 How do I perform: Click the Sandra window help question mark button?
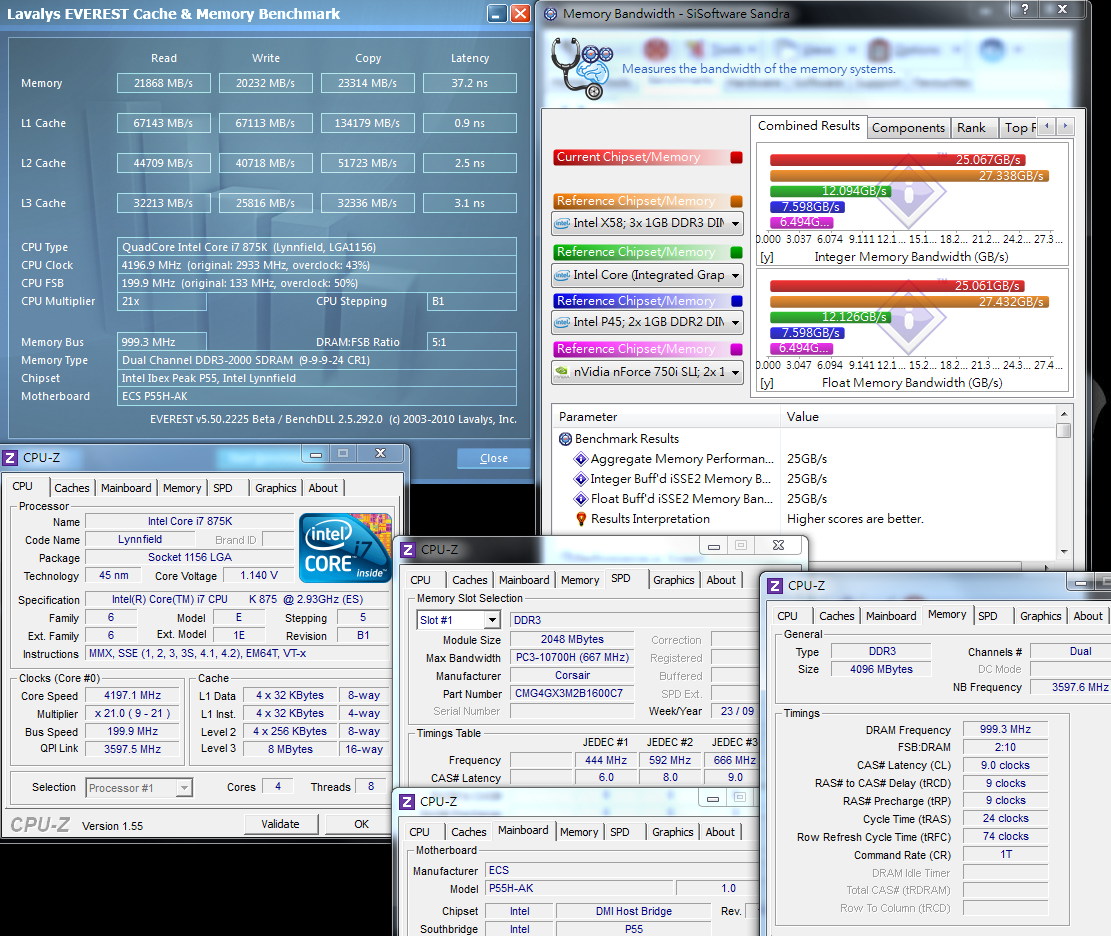click(1025, 9)
